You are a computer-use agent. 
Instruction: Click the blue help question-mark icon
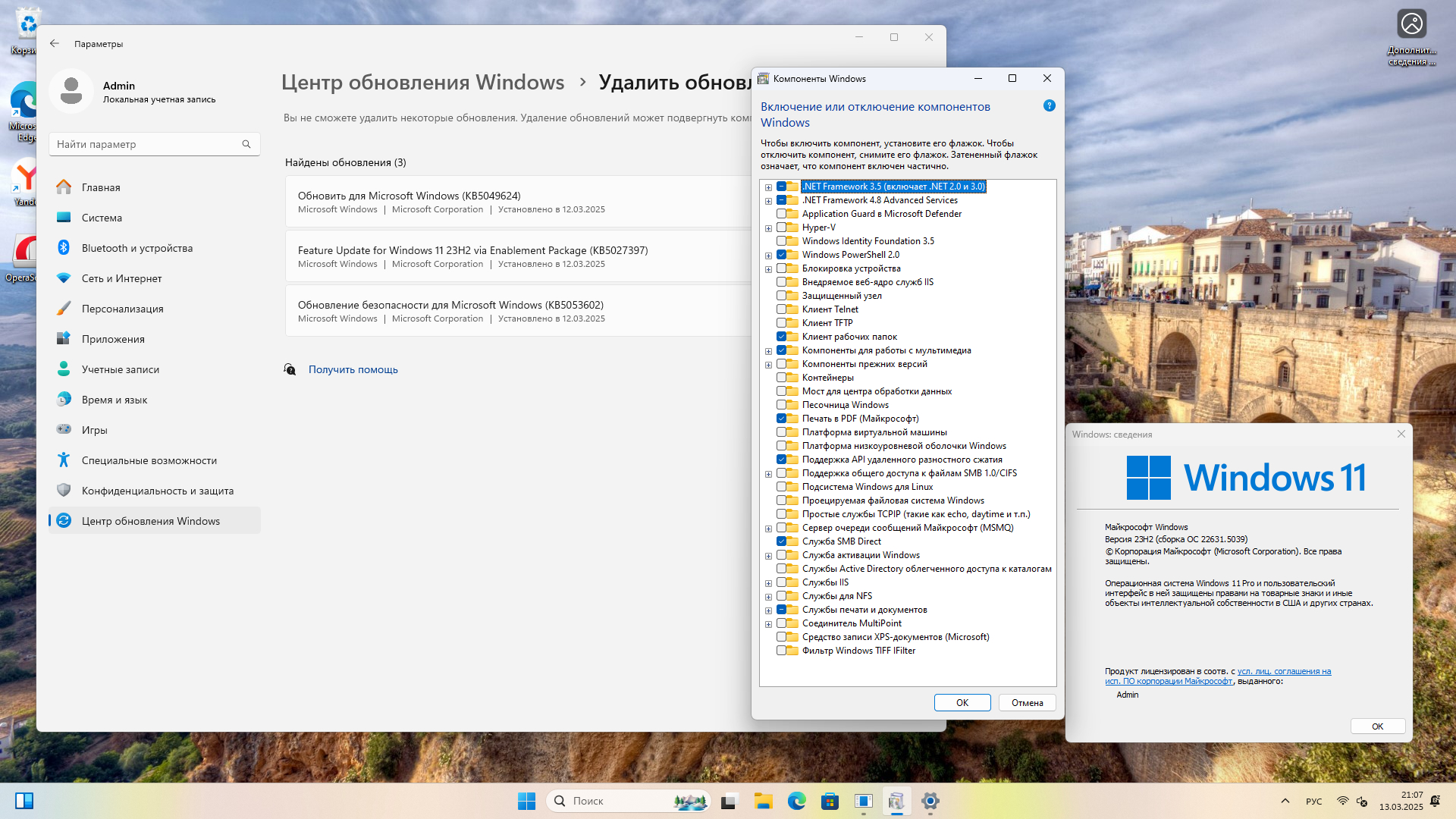[x=1049, y=106]
